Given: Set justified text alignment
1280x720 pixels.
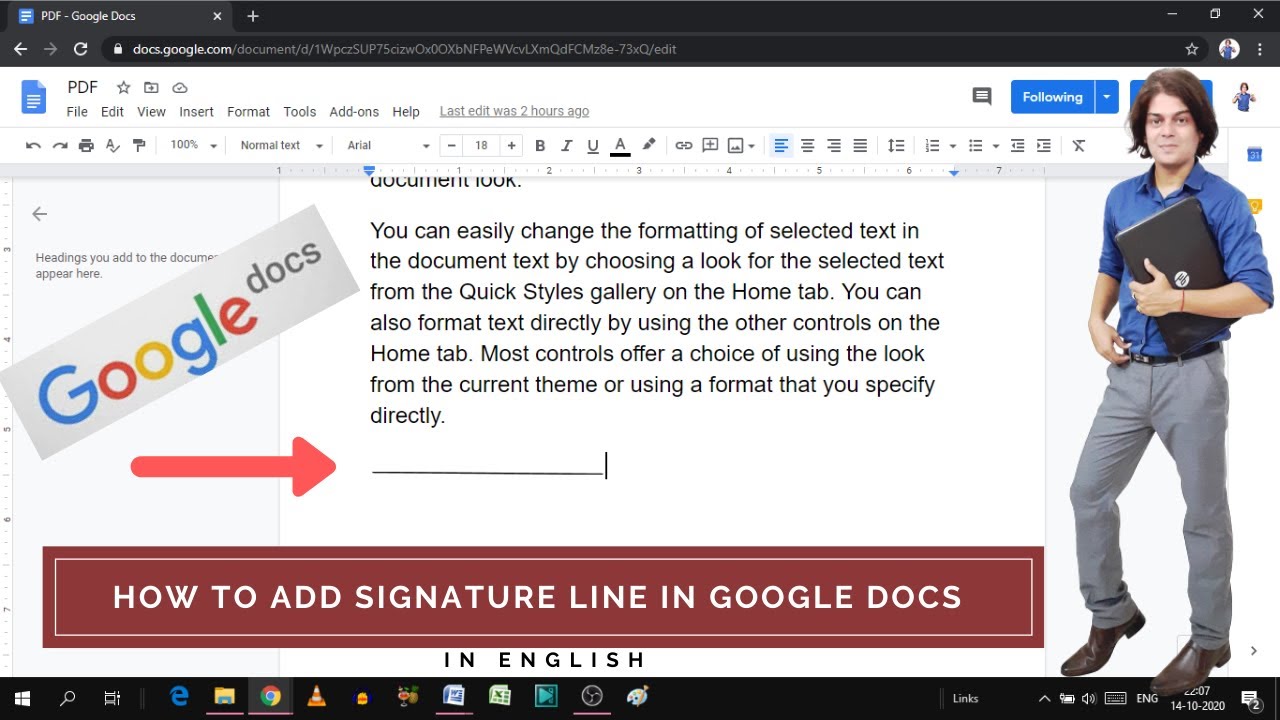Looking at the screenshot, I should (860, 146).
